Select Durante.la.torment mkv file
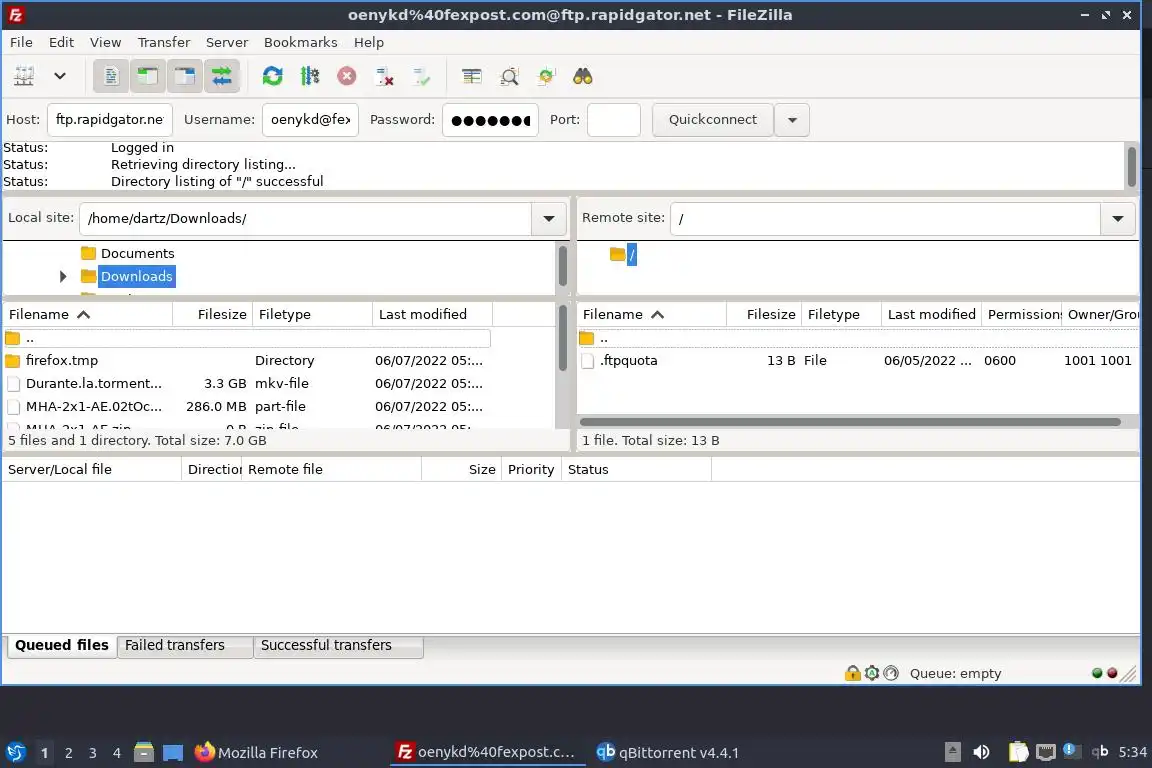 pos(247,384)
